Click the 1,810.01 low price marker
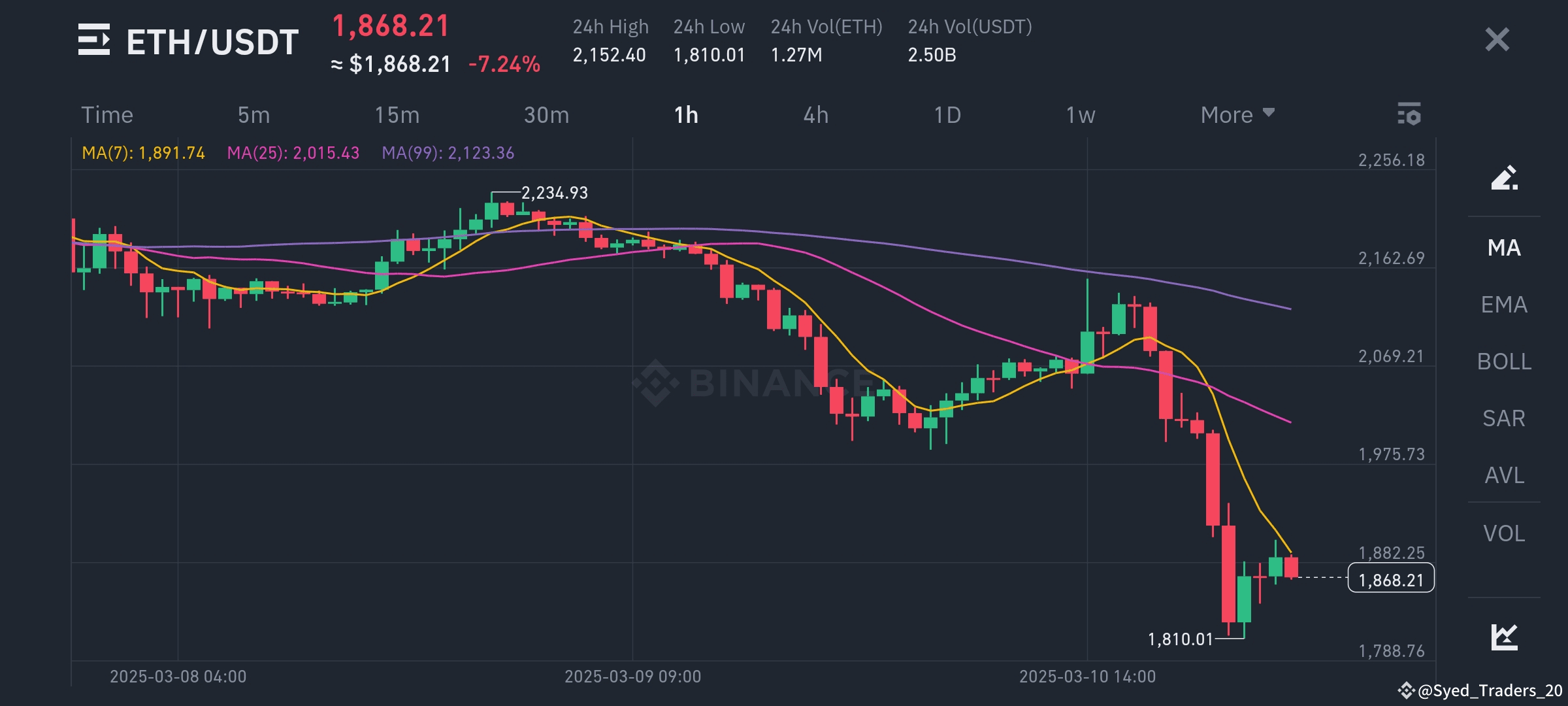The image size is (1568, 706). 1180,639
